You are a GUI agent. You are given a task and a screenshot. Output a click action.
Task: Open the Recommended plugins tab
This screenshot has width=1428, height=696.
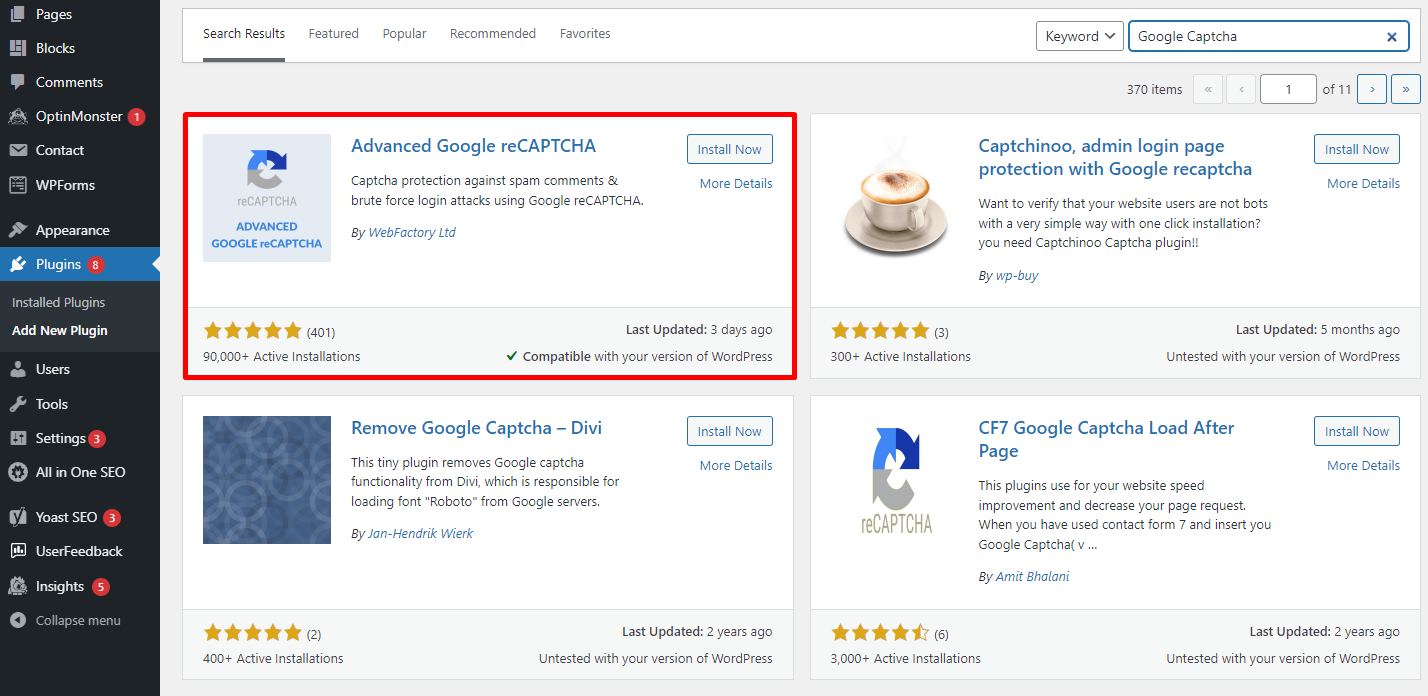[x=493, y=34]
